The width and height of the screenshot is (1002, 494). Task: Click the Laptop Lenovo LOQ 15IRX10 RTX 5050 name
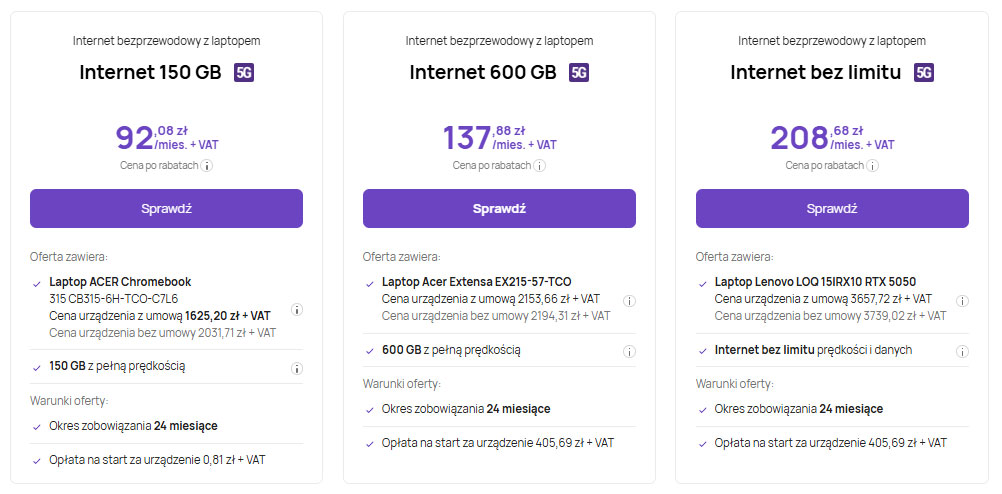tap(815, 282)
